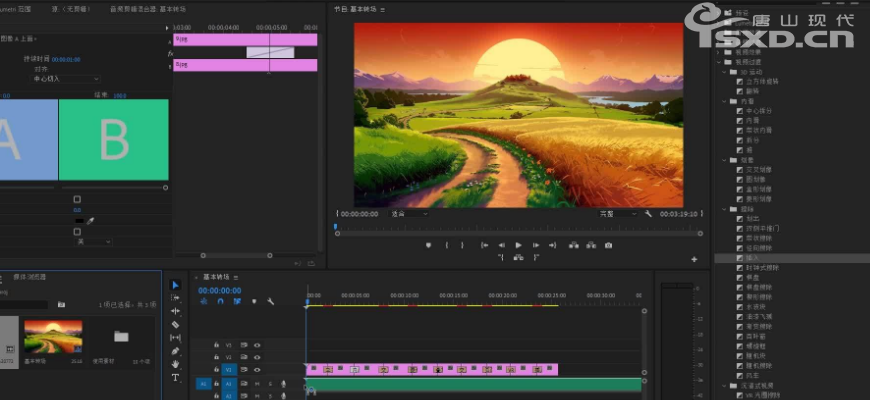Open the 适合 zoom level dropdown

(409, 214)
